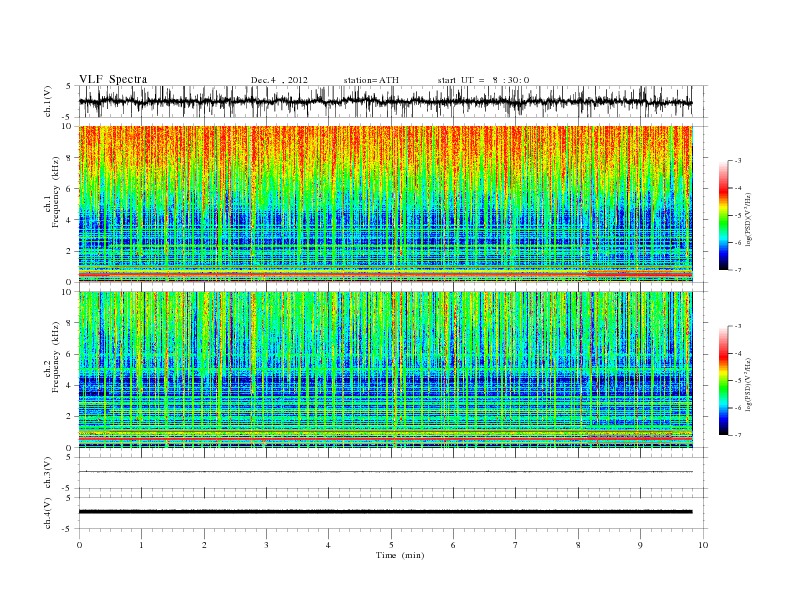792x612 pixels.
Task: Click the 'Time (min)' axis title
Action: pyautogui.click(x=400, y=555)
